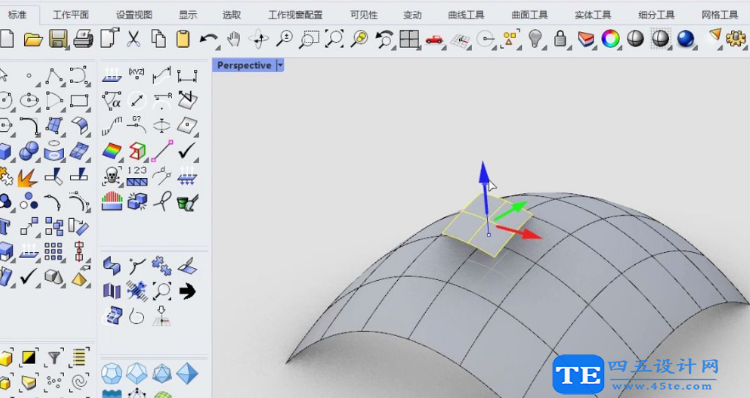Screen dimensions: 750x398
Task: Open the Layers panel icon
Action: [x=585, y=39]
